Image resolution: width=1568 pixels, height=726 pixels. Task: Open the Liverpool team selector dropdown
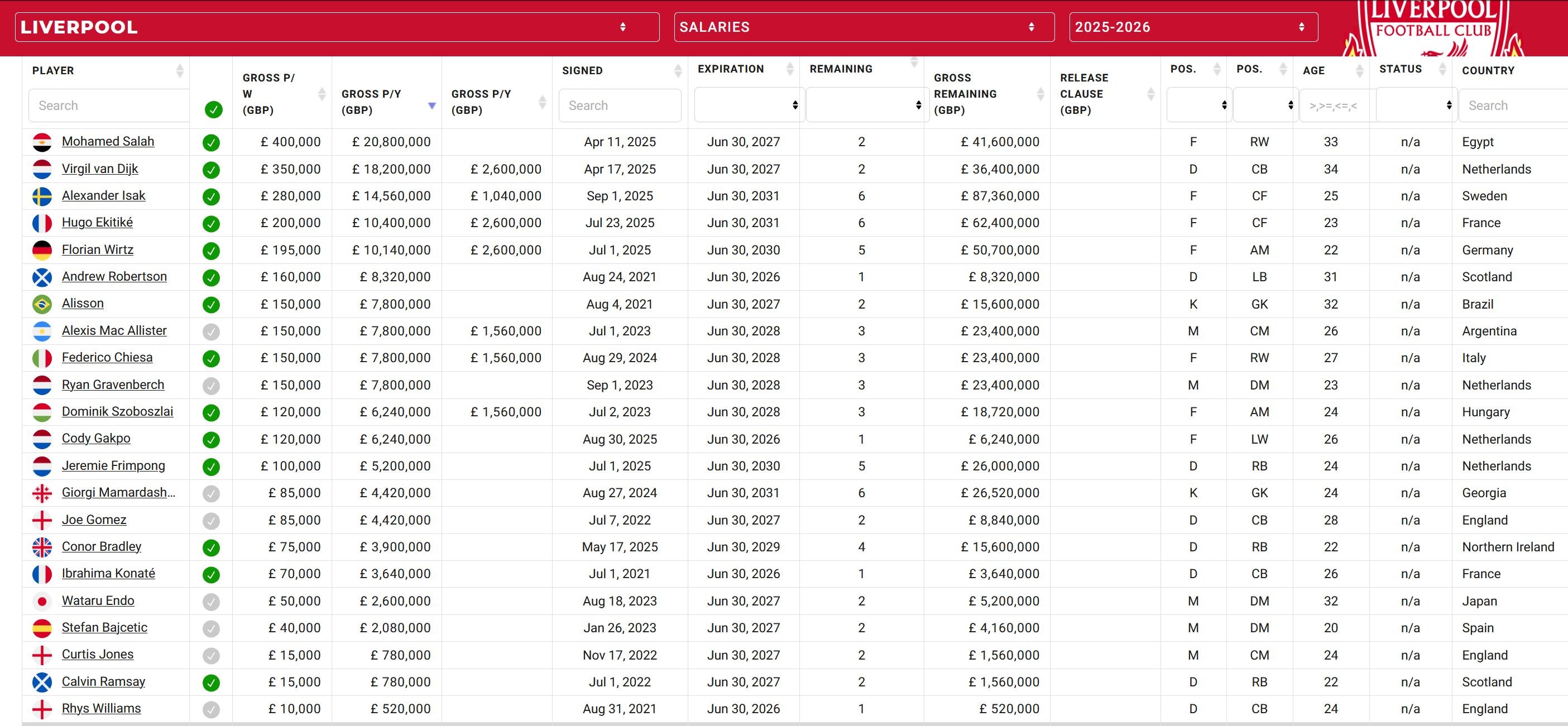[x=337, y=27]
